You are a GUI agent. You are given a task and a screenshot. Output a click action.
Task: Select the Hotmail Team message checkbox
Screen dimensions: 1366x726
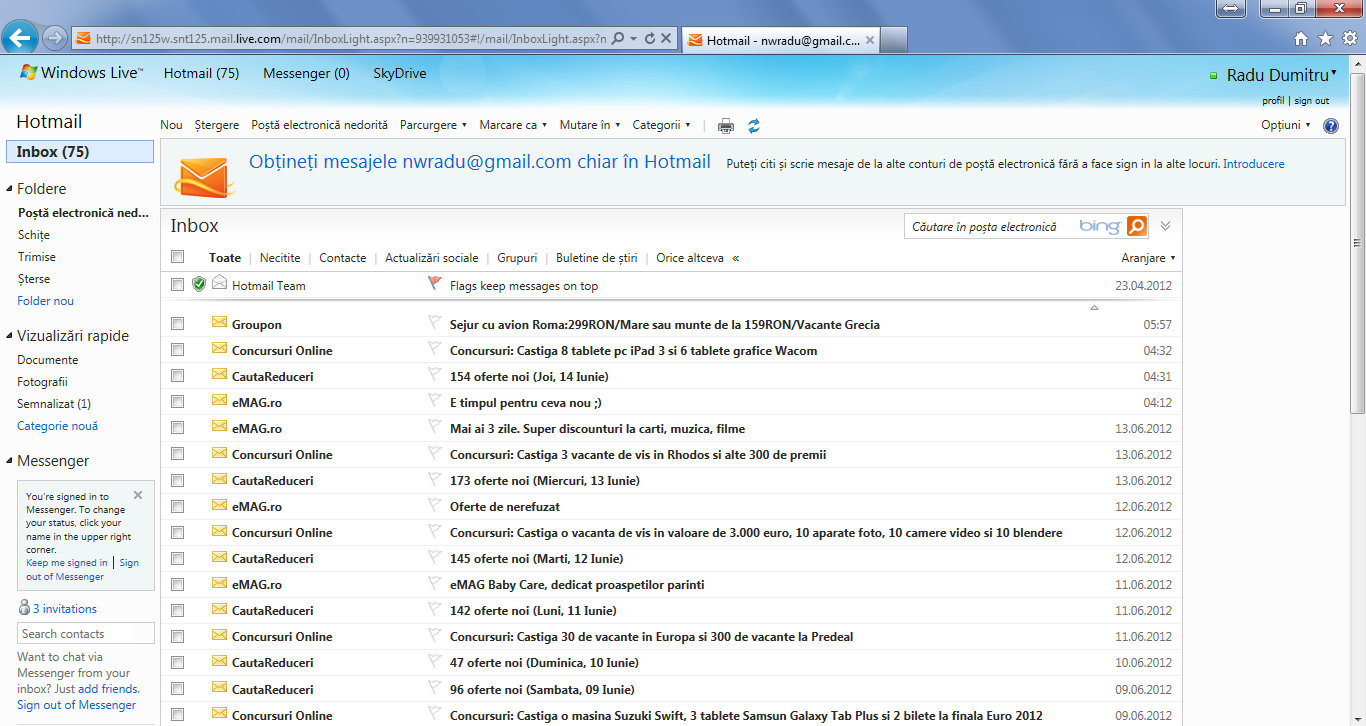pos(178,285)
